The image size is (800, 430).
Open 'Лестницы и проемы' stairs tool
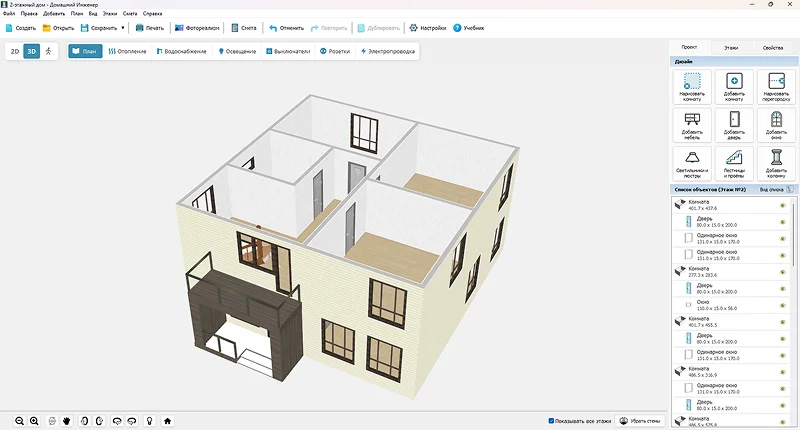point(733,162)
